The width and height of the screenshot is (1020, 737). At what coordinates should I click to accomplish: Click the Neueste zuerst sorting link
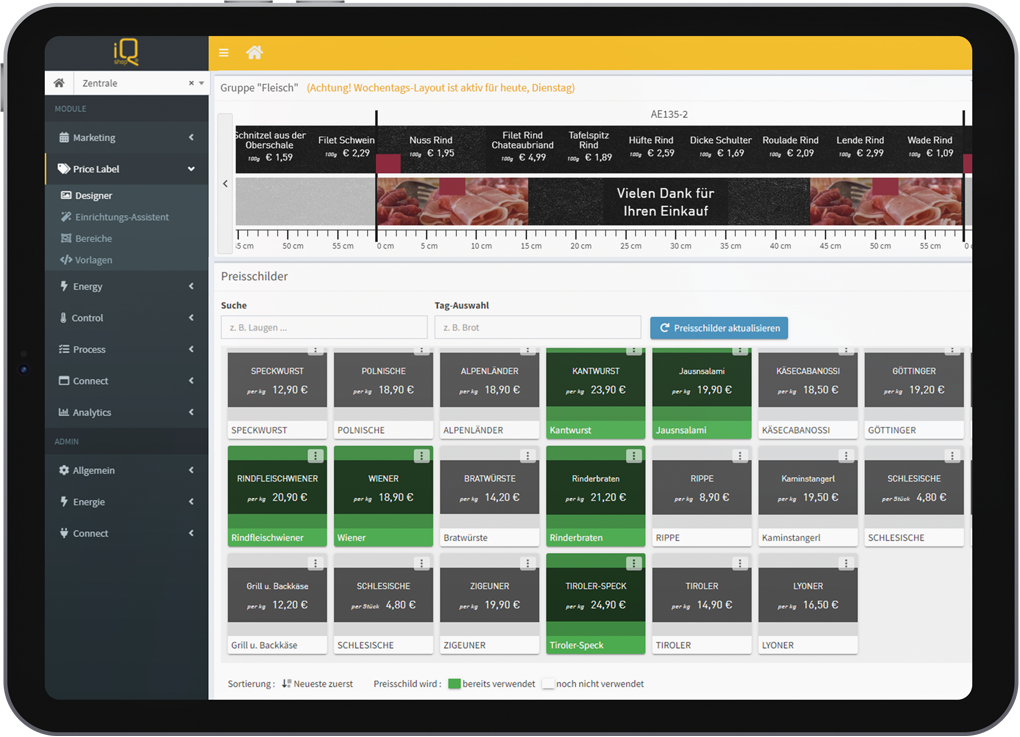point(323,684)
